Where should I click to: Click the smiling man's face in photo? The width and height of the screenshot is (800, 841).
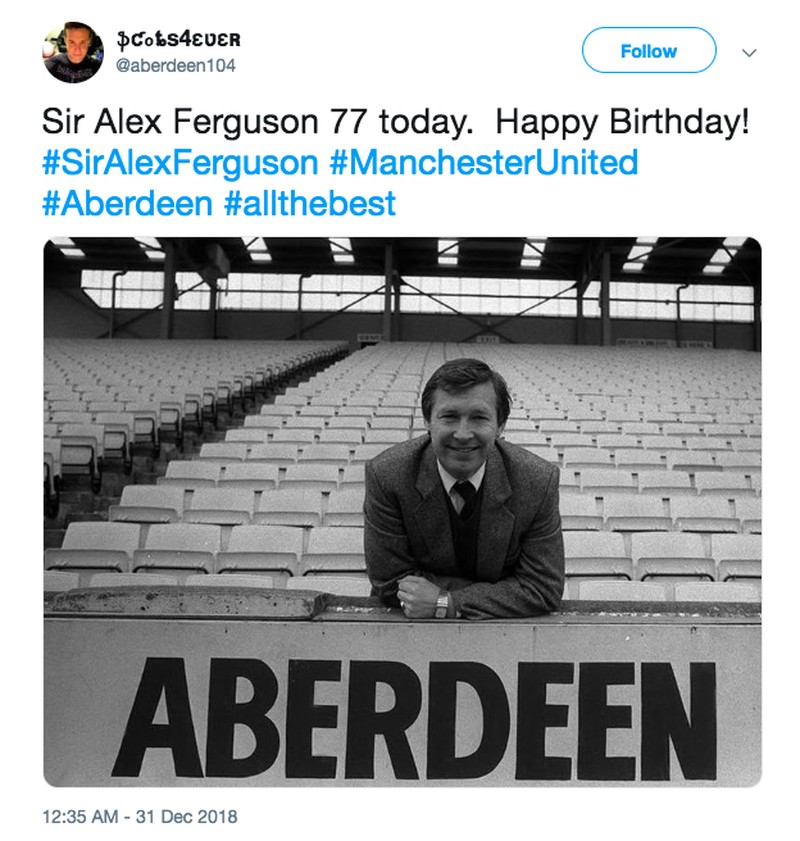coord(457,412)
